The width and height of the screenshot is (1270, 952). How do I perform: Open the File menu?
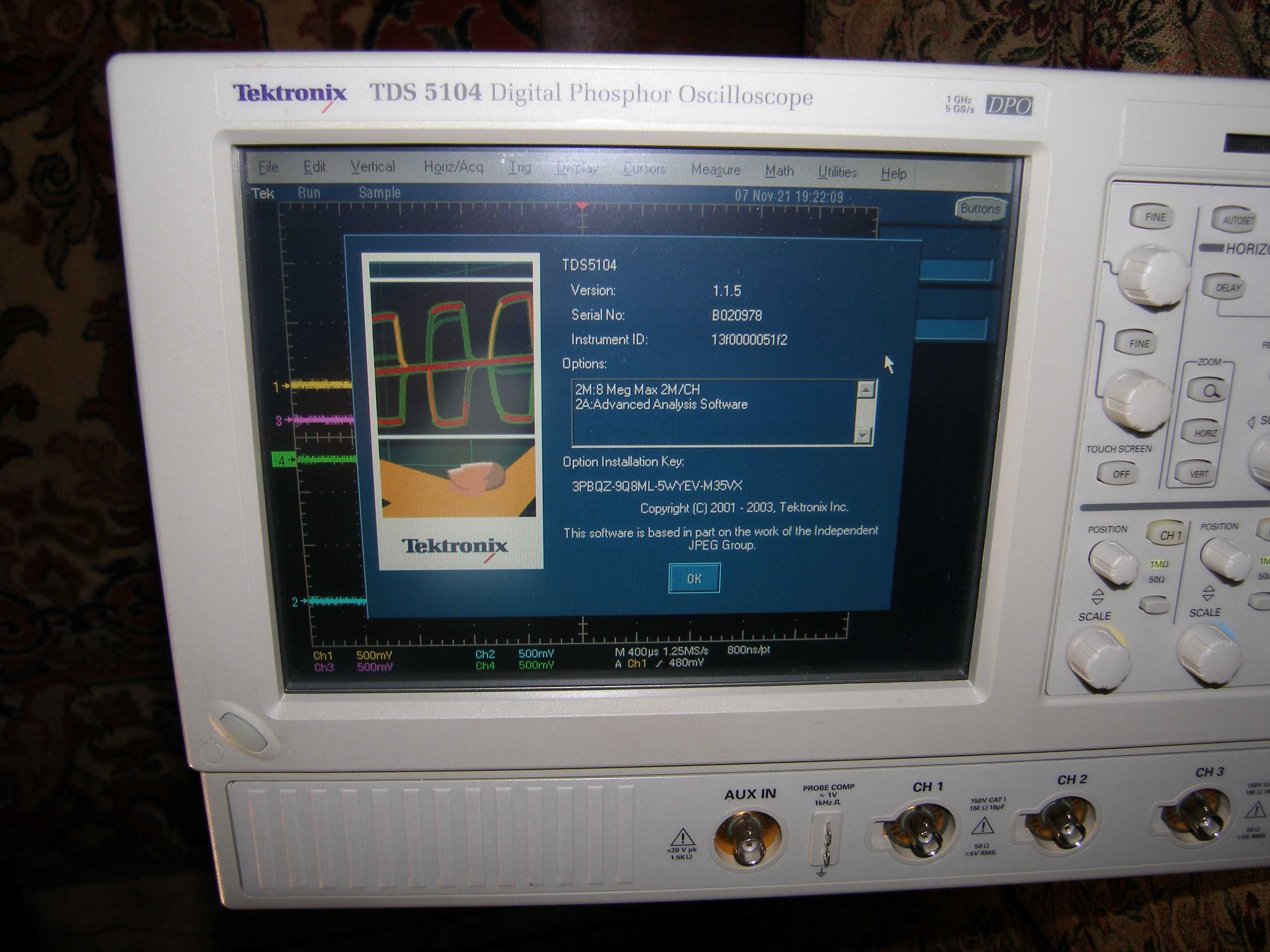(x=268, y=167)
